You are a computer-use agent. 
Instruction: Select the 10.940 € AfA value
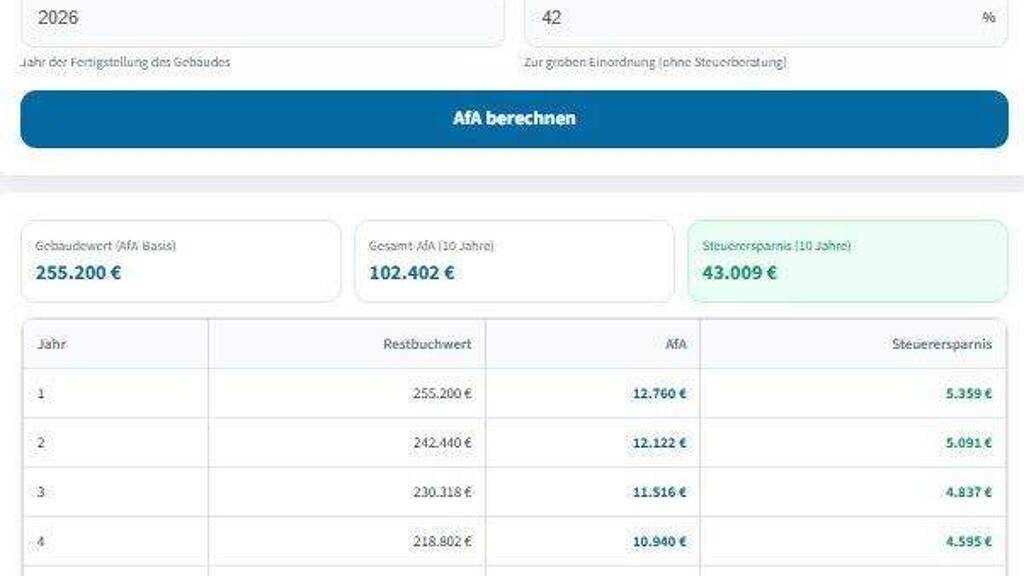pos(659,541)
